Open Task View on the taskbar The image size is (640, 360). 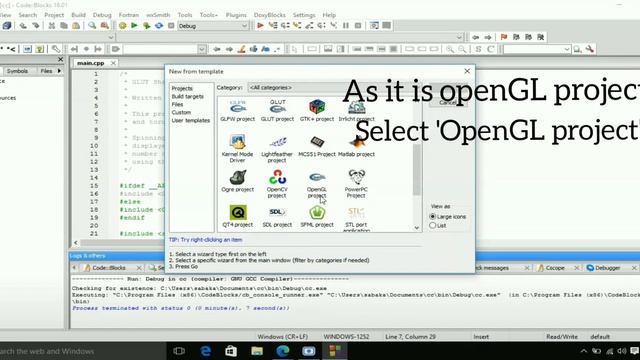click(x=179, y=351)
